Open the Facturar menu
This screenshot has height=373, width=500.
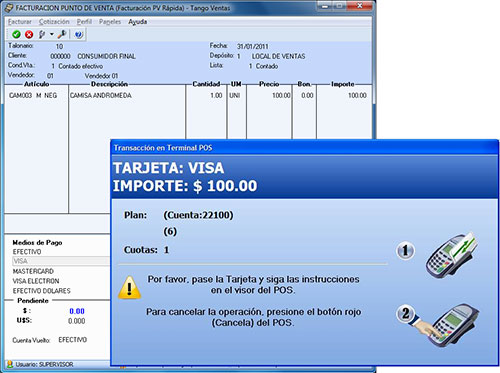20,22
